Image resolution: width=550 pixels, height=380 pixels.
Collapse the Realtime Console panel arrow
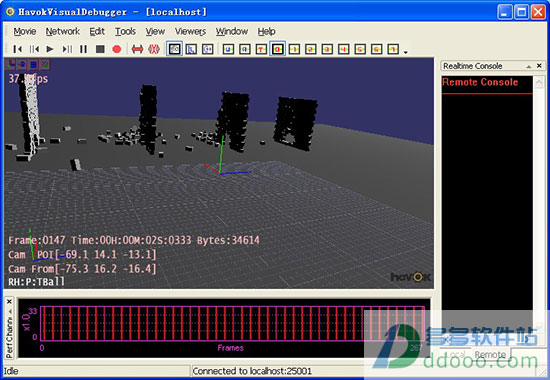pos(529,66)
